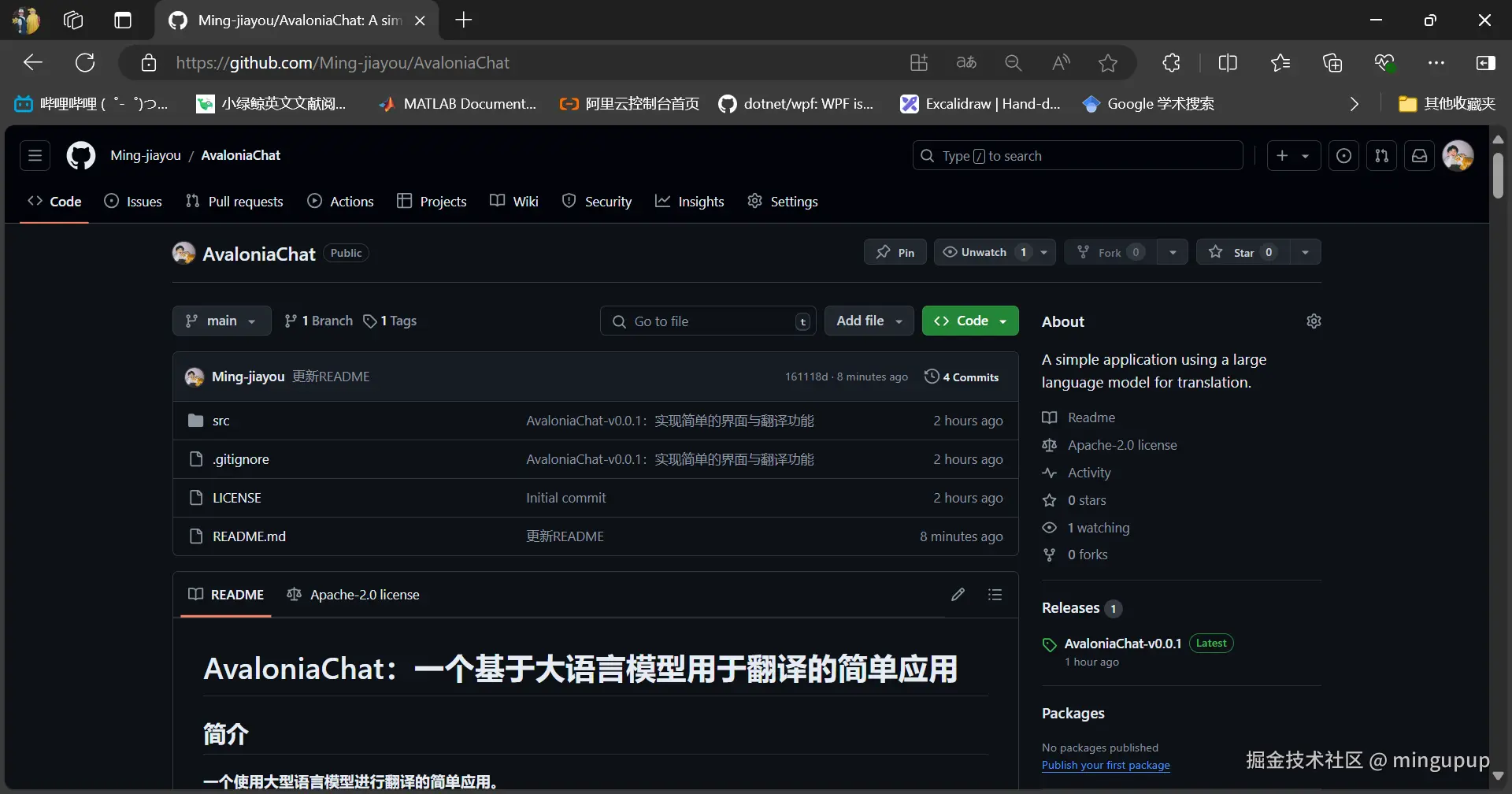Open the issues circle icon in header
Screen dimensions: 1512x794
[1343, 156]
